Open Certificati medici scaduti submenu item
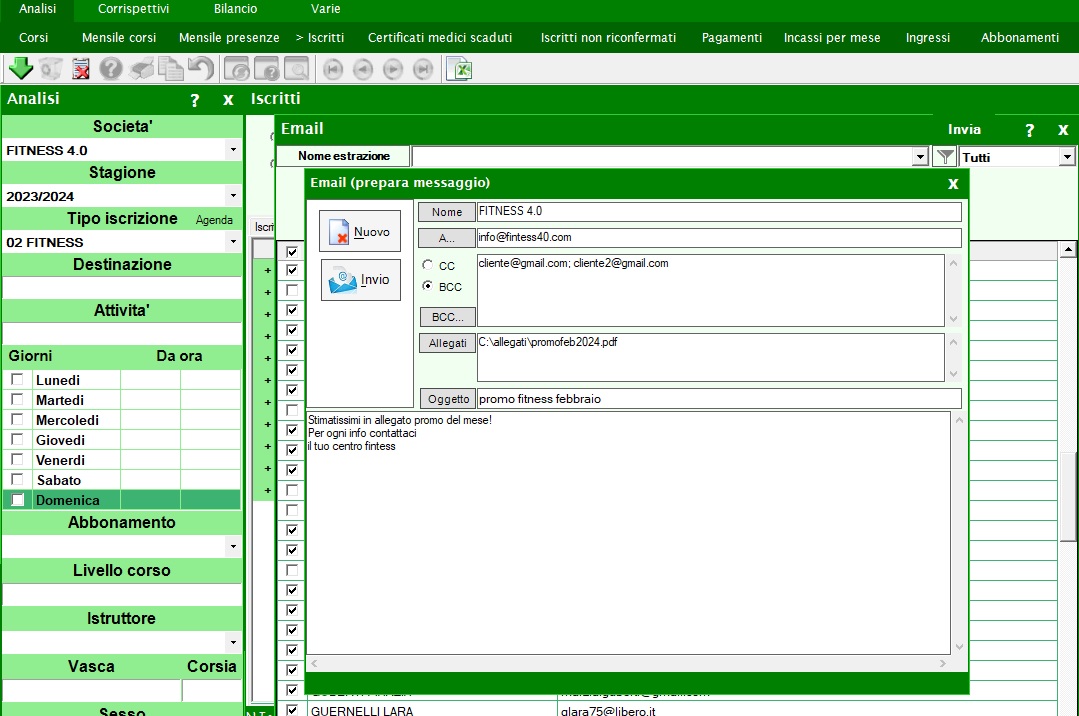This screenshot has width=1079, height=716. point(440,38)
